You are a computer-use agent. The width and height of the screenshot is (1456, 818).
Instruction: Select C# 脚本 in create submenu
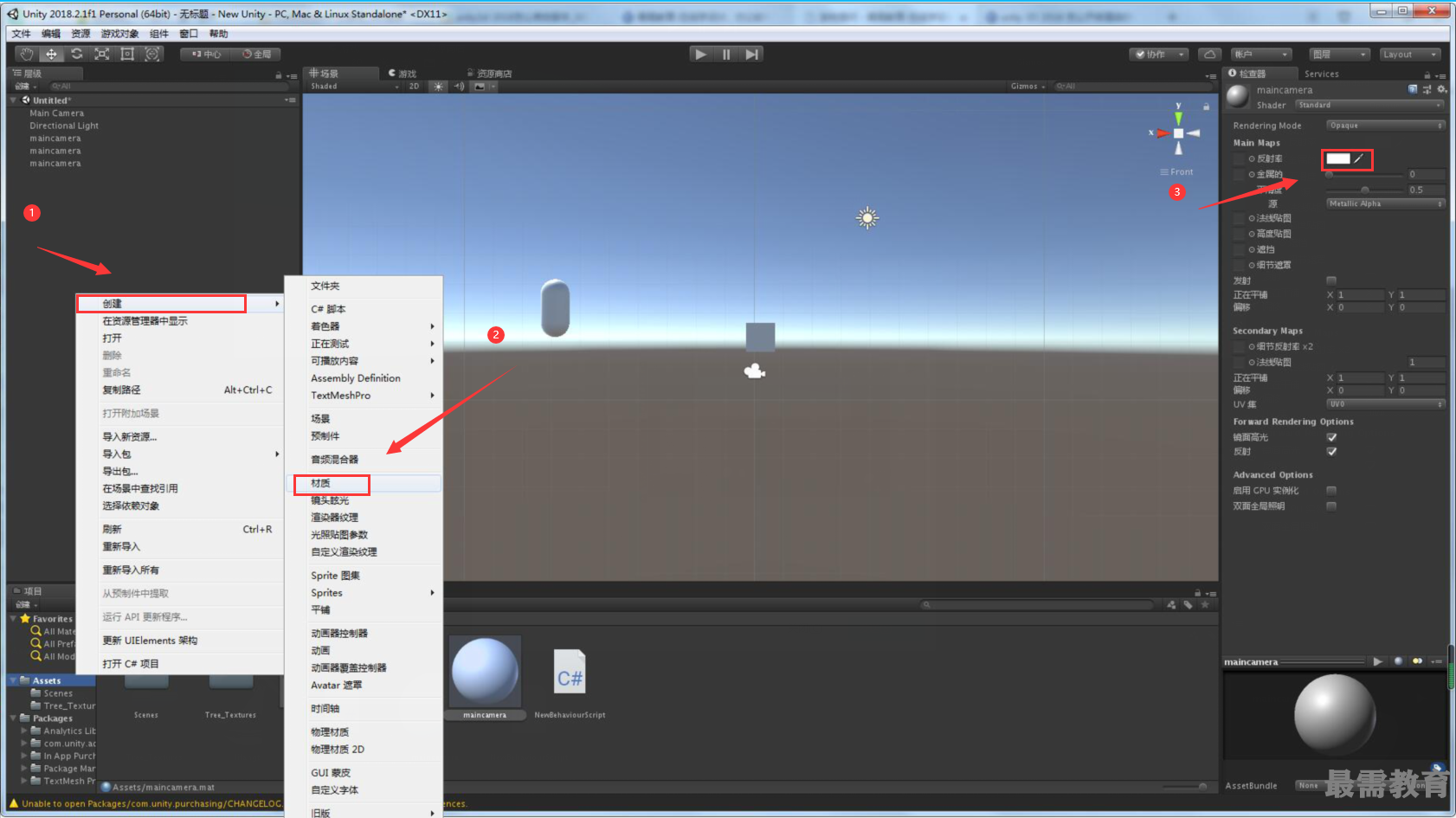click(364, 309)
